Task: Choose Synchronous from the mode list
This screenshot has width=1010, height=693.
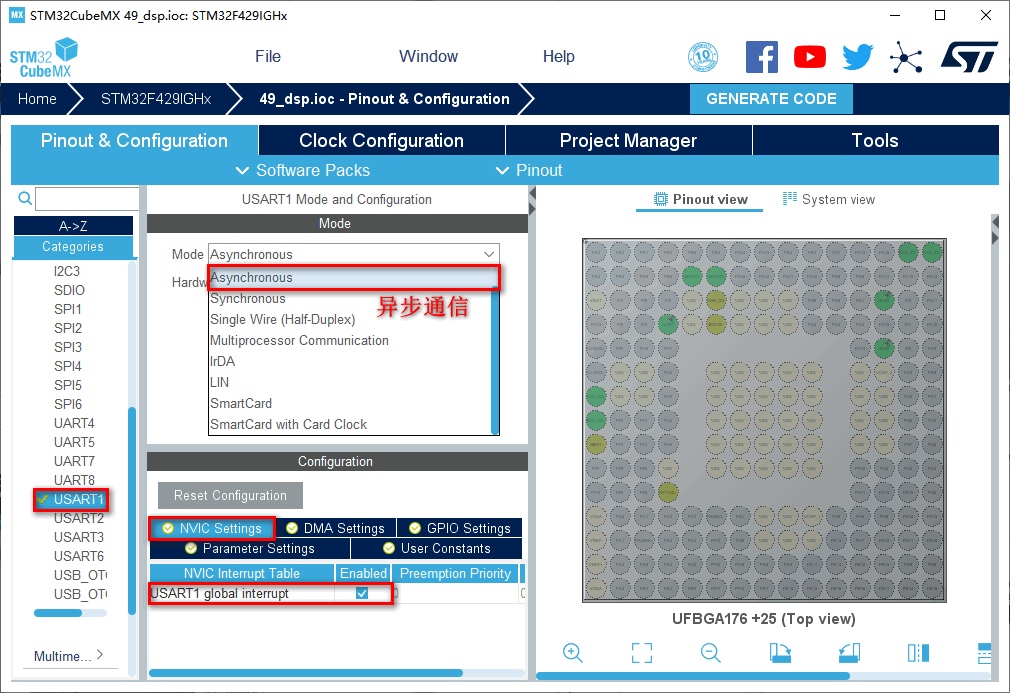Action: tap(248, 299)
